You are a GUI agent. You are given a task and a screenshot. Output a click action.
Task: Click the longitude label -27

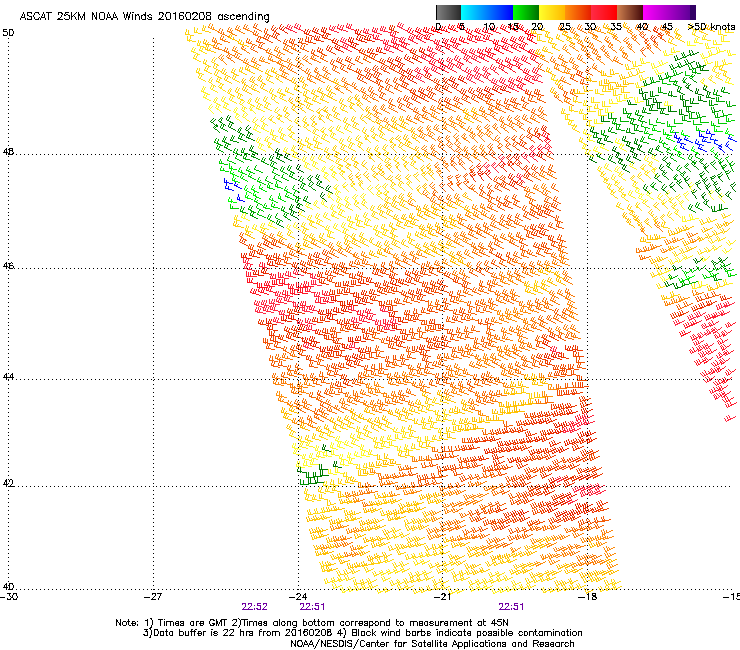(153, 597)
